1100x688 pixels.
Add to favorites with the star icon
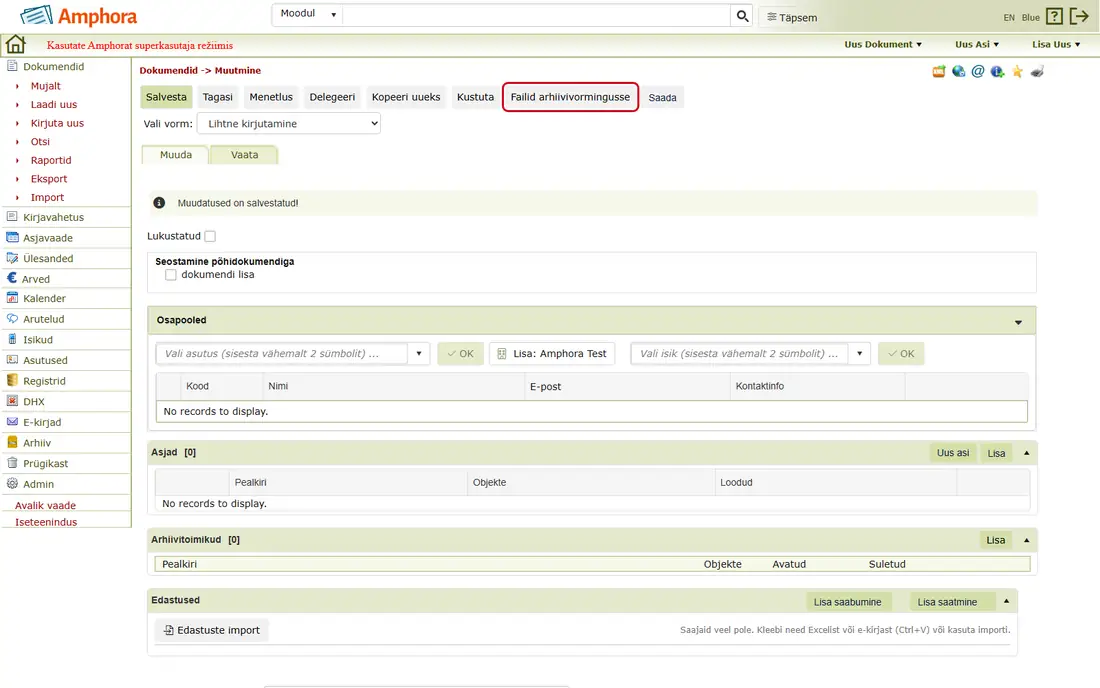point(1017,71)
